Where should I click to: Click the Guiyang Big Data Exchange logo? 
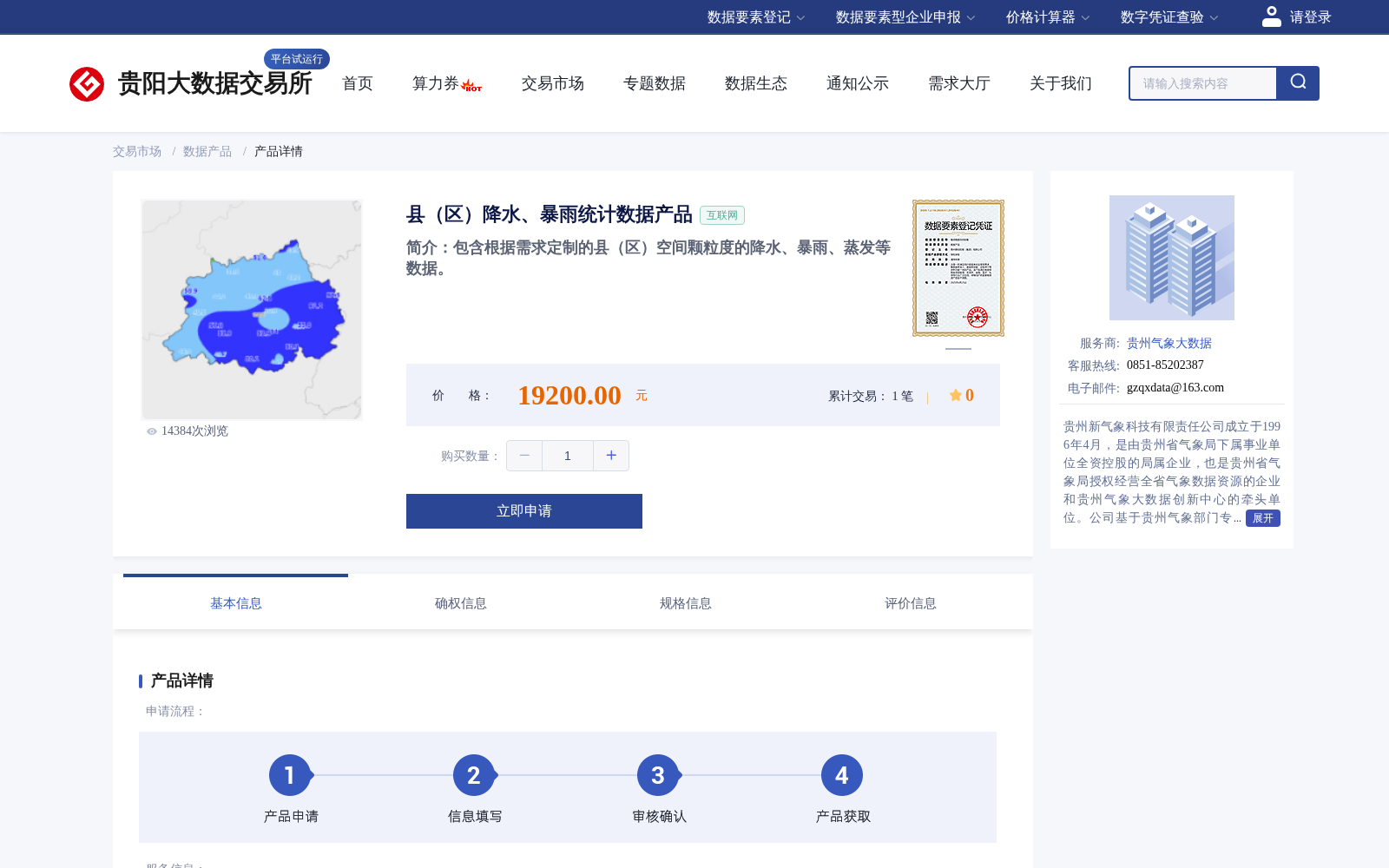pyautogui.click(x=190, y=83)
